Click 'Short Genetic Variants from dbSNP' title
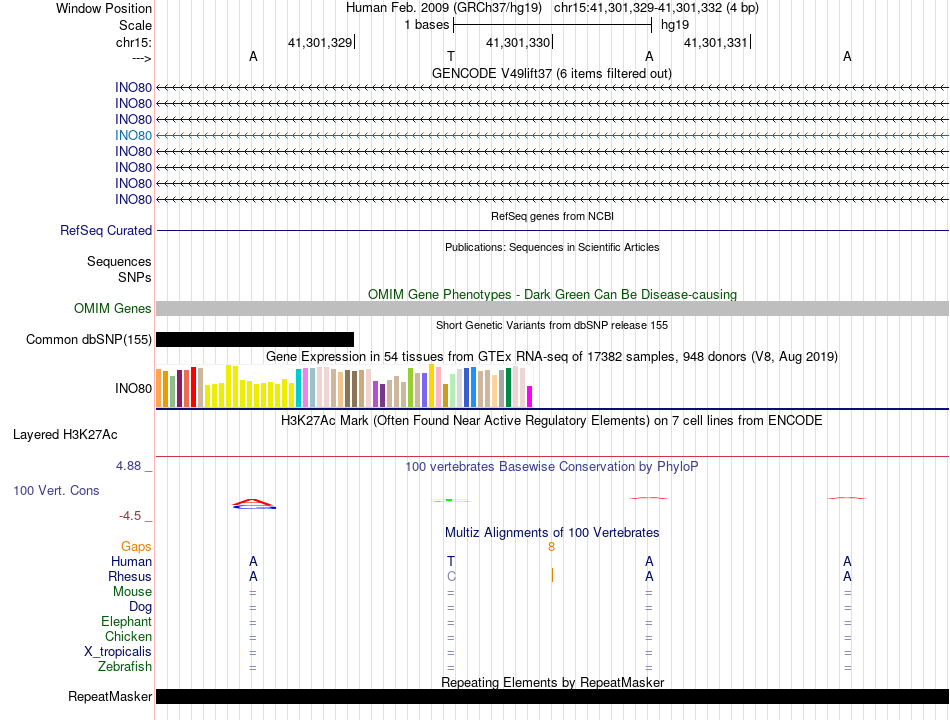The image size is (950, 720). coord(552,325)
